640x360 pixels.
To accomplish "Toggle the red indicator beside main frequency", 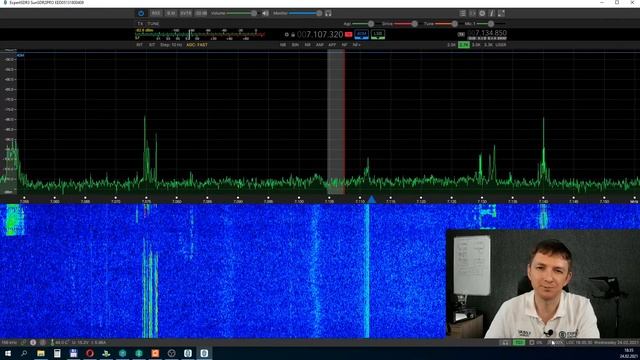I will (x=348, y=34).
